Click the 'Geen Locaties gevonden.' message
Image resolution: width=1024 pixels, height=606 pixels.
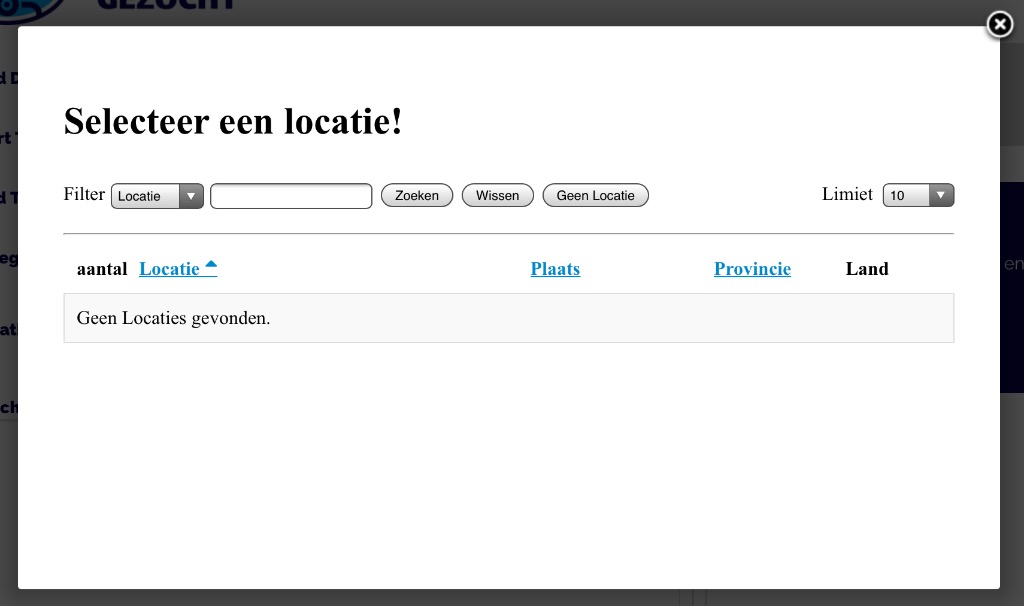173,318
